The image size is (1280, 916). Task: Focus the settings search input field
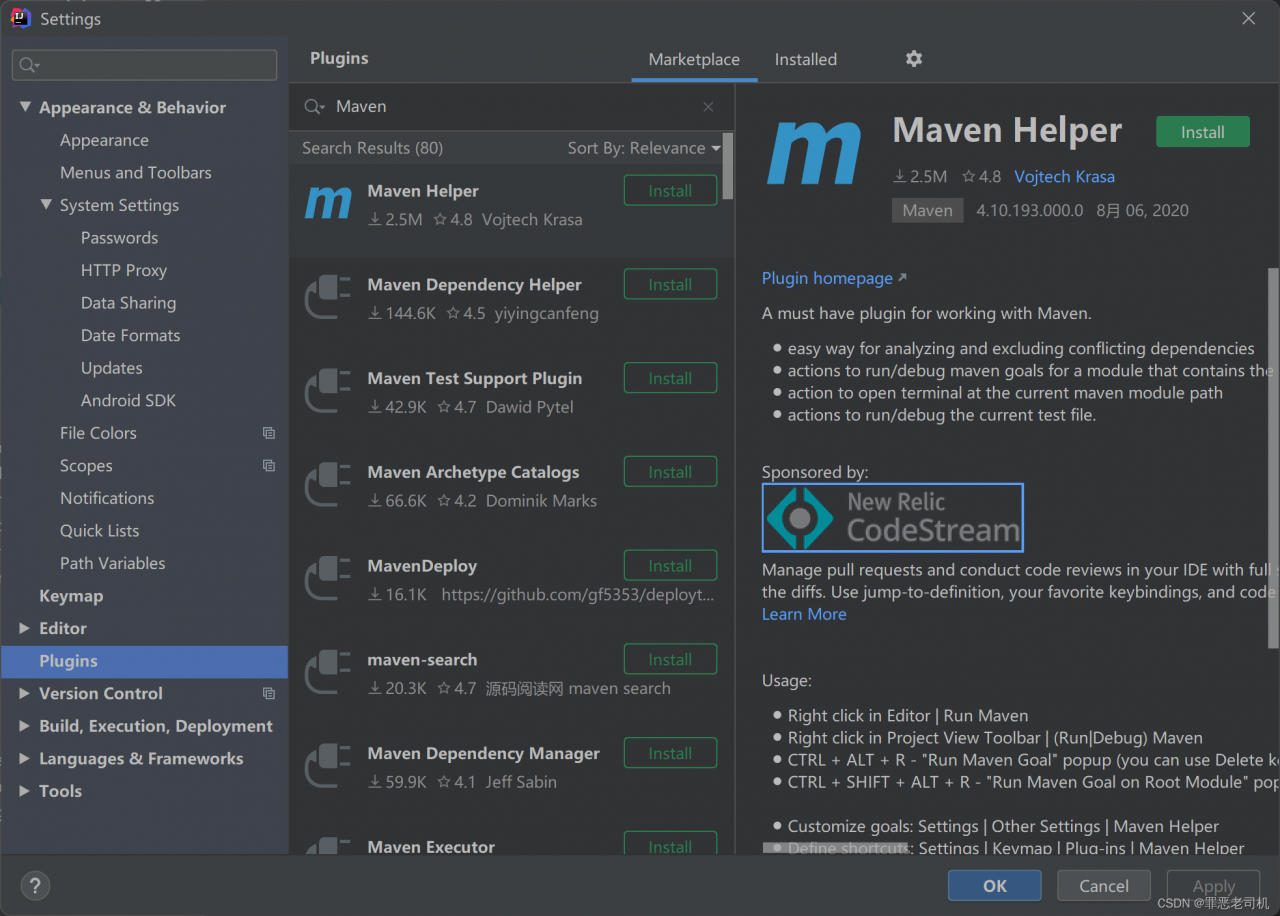(x=144, y=65)
